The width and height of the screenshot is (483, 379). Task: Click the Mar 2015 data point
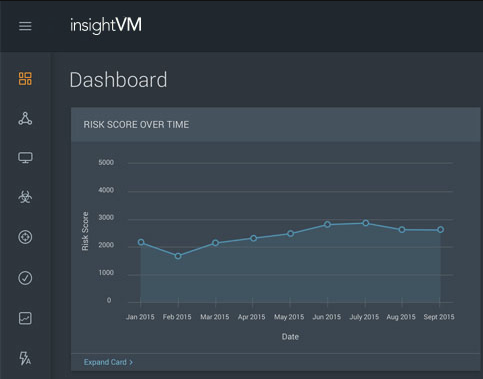(x=215, y=243)
